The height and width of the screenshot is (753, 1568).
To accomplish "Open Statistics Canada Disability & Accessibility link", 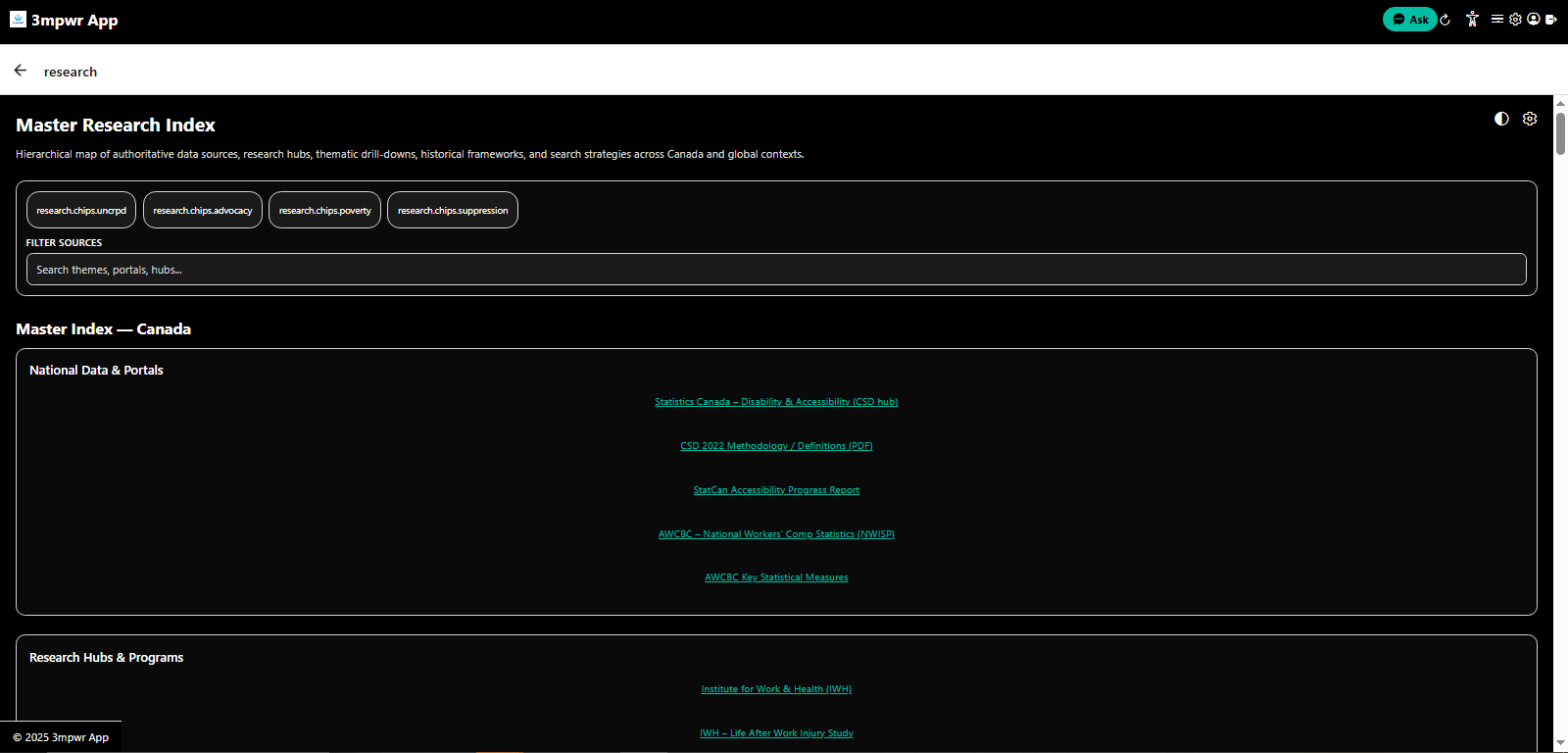I will coord(776,402).
